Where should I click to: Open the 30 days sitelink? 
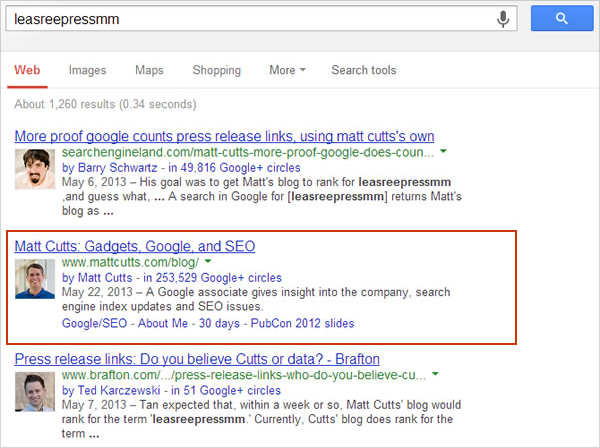(x=219, y=323)
